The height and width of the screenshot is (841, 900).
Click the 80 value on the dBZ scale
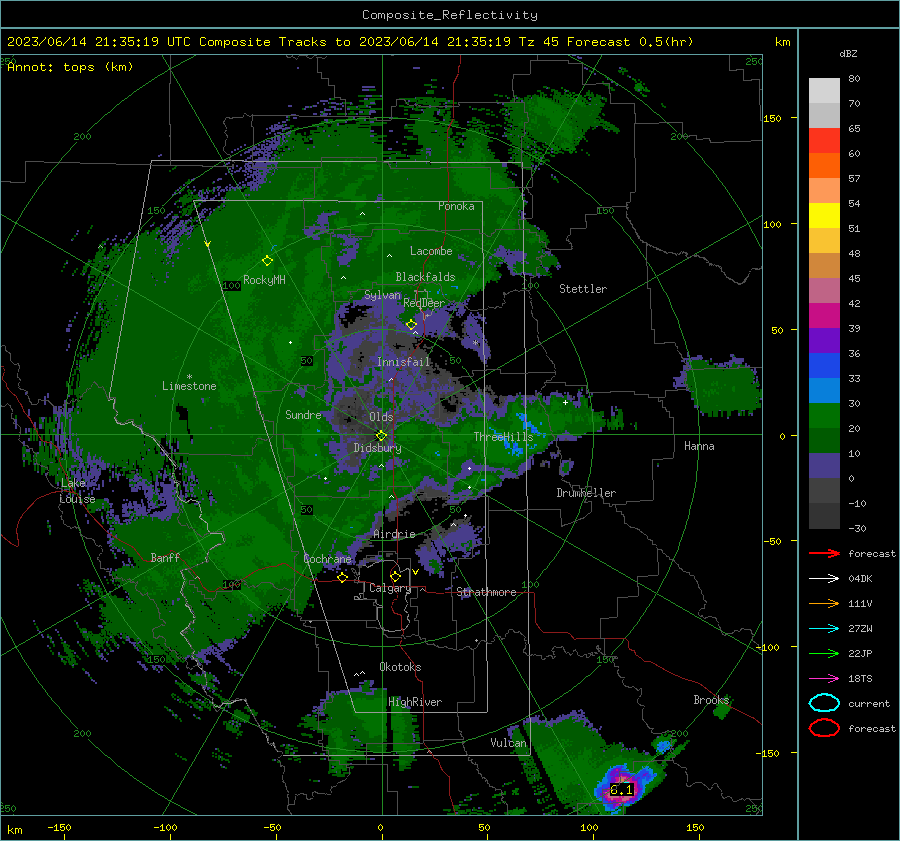pos(854,78)
